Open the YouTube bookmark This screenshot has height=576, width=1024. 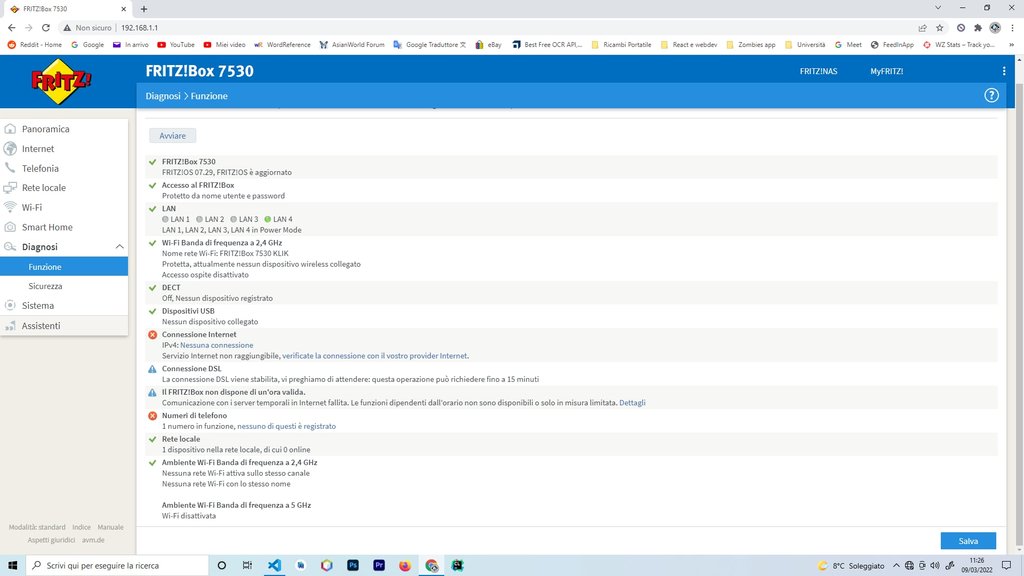tap(175, 44)
